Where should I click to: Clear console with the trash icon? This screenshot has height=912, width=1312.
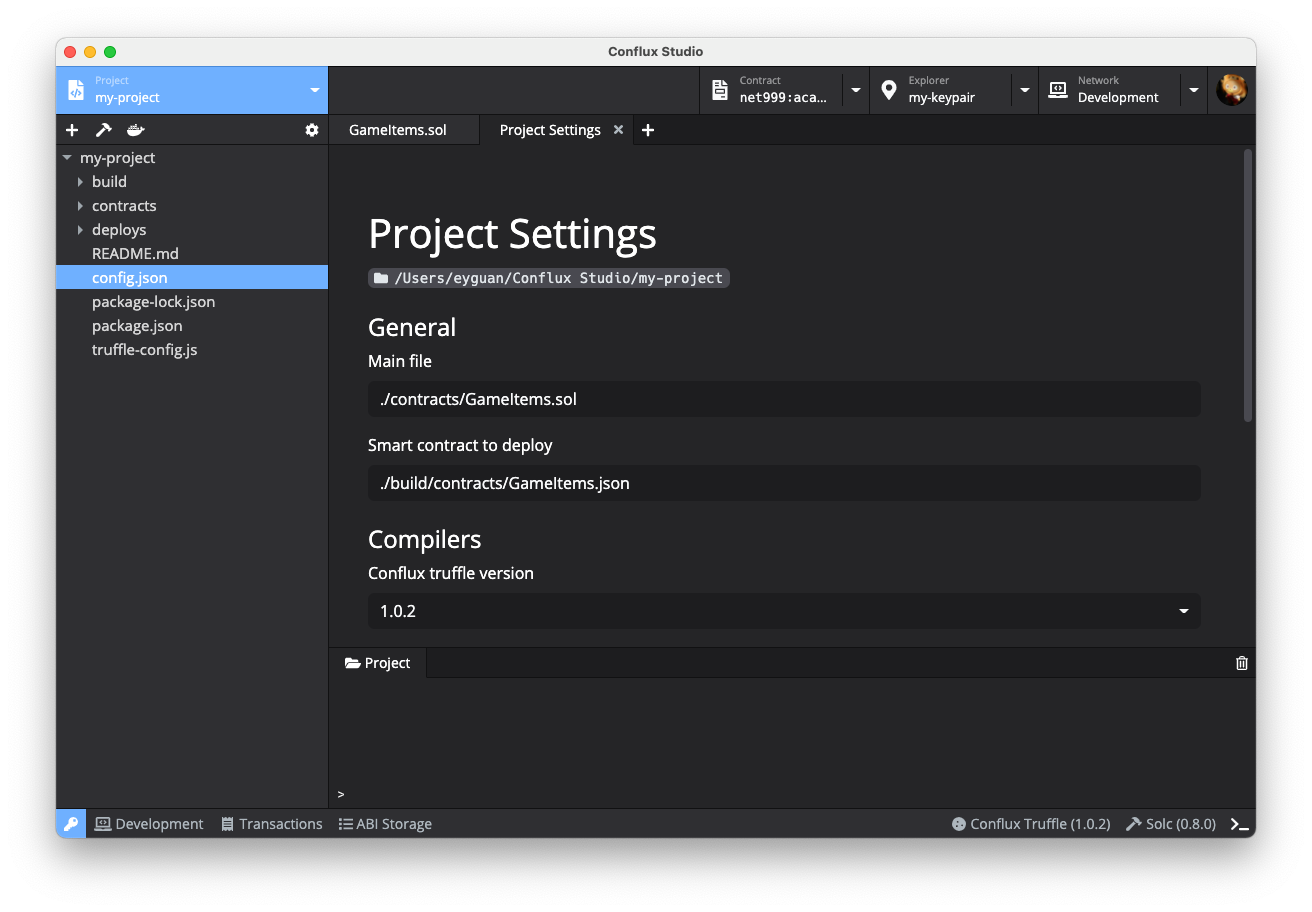pyautogui.click(x=1242, y=663)
